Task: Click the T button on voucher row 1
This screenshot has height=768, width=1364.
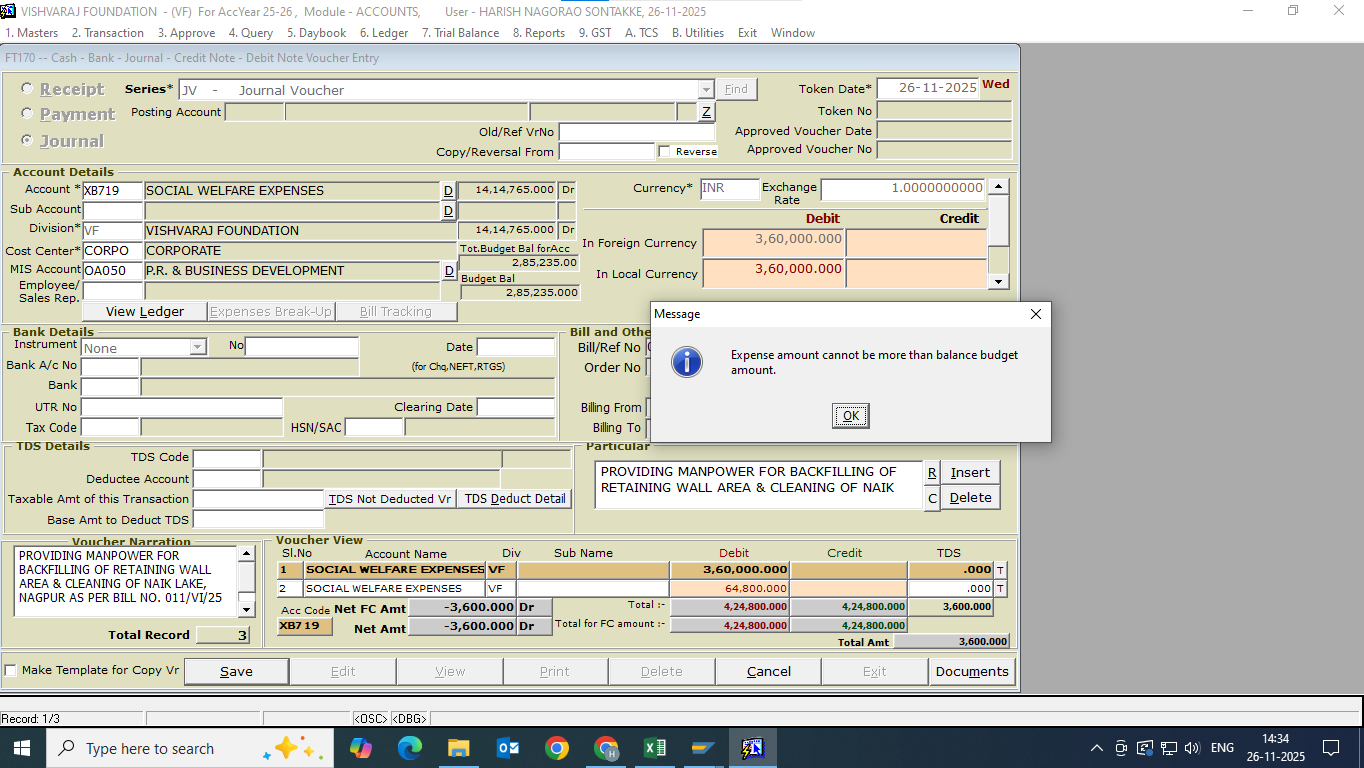Action: pyautogui.click(x=1000, y=570)
